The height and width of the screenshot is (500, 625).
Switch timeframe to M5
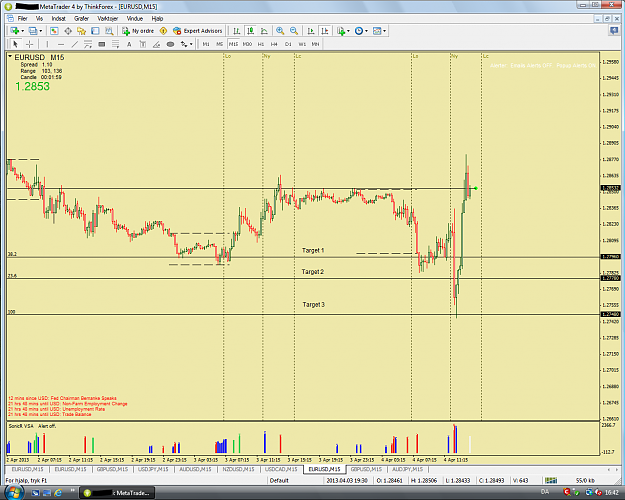(x=220, y=44)
